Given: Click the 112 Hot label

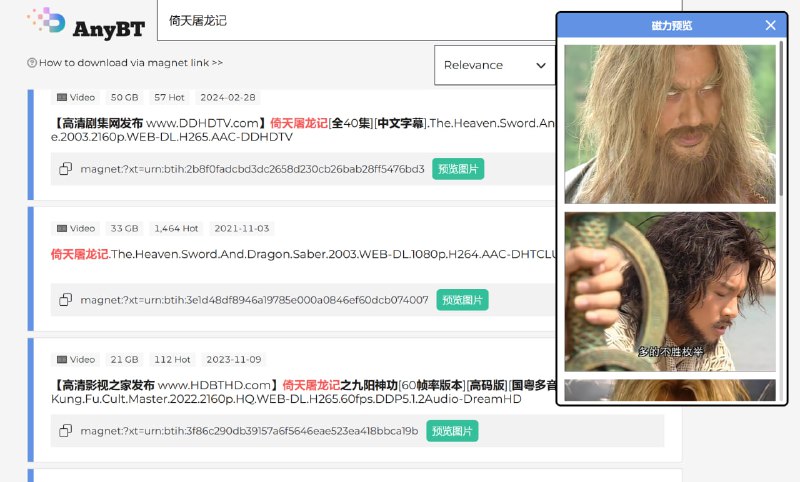Looking at the screenshot, I should coord(172,360).
